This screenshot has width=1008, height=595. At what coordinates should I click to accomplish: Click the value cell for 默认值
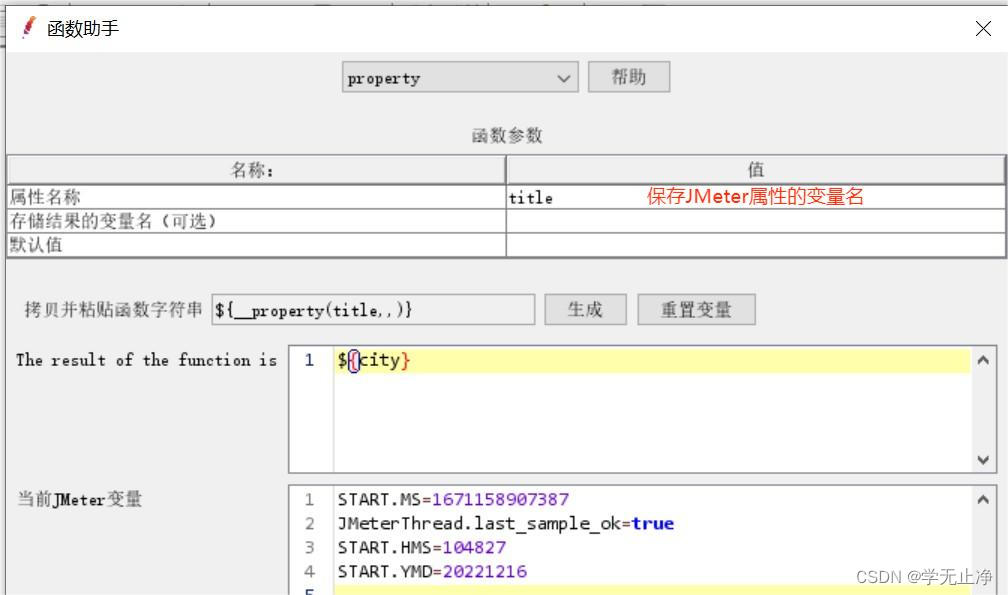pos(756,245)
